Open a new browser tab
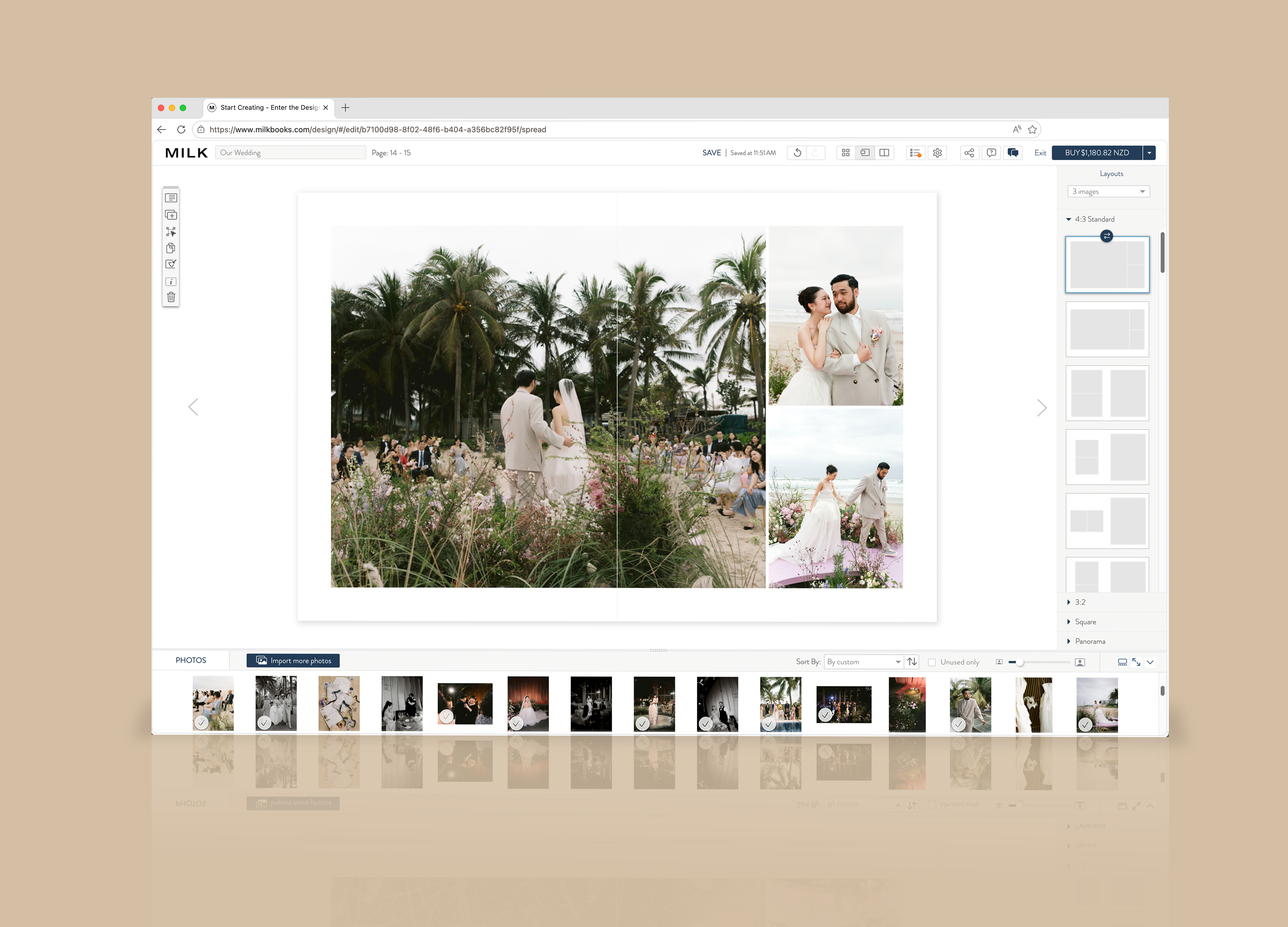The width and height of the screenshot is (1288, 927). [x=345, y=107]
